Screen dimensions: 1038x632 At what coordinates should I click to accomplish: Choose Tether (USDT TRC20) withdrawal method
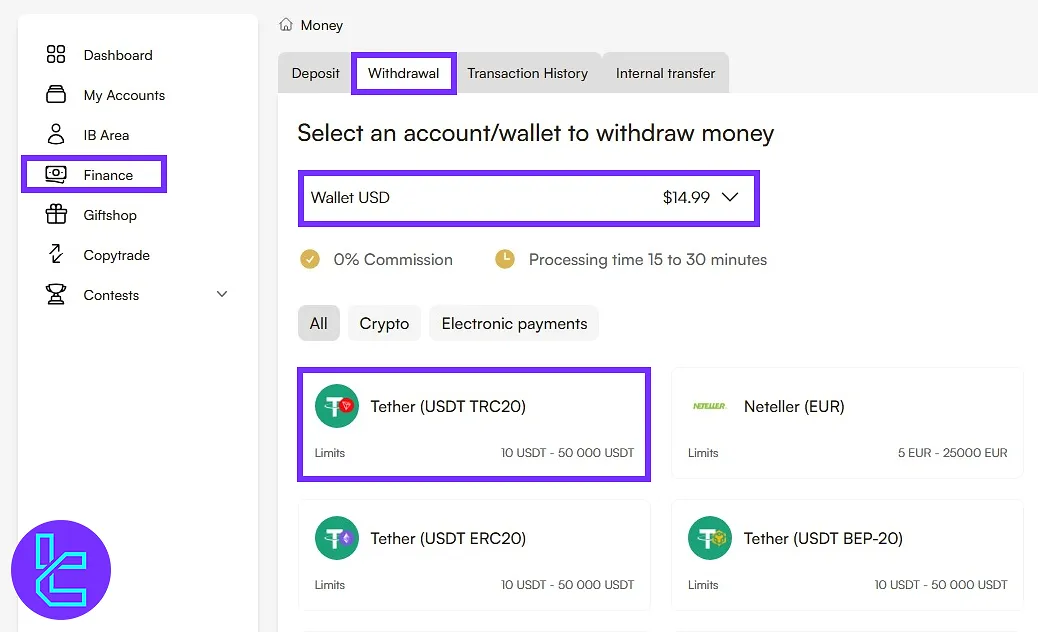(x=474, y=424)
